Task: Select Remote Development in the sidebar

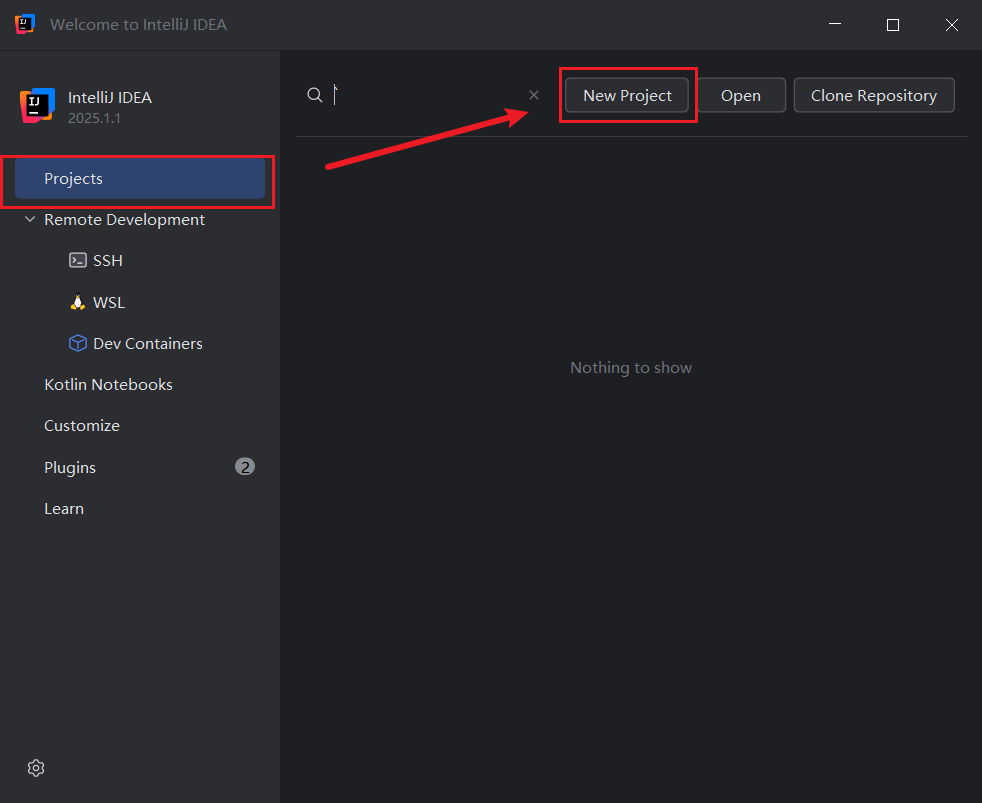Action: [125, 220]
